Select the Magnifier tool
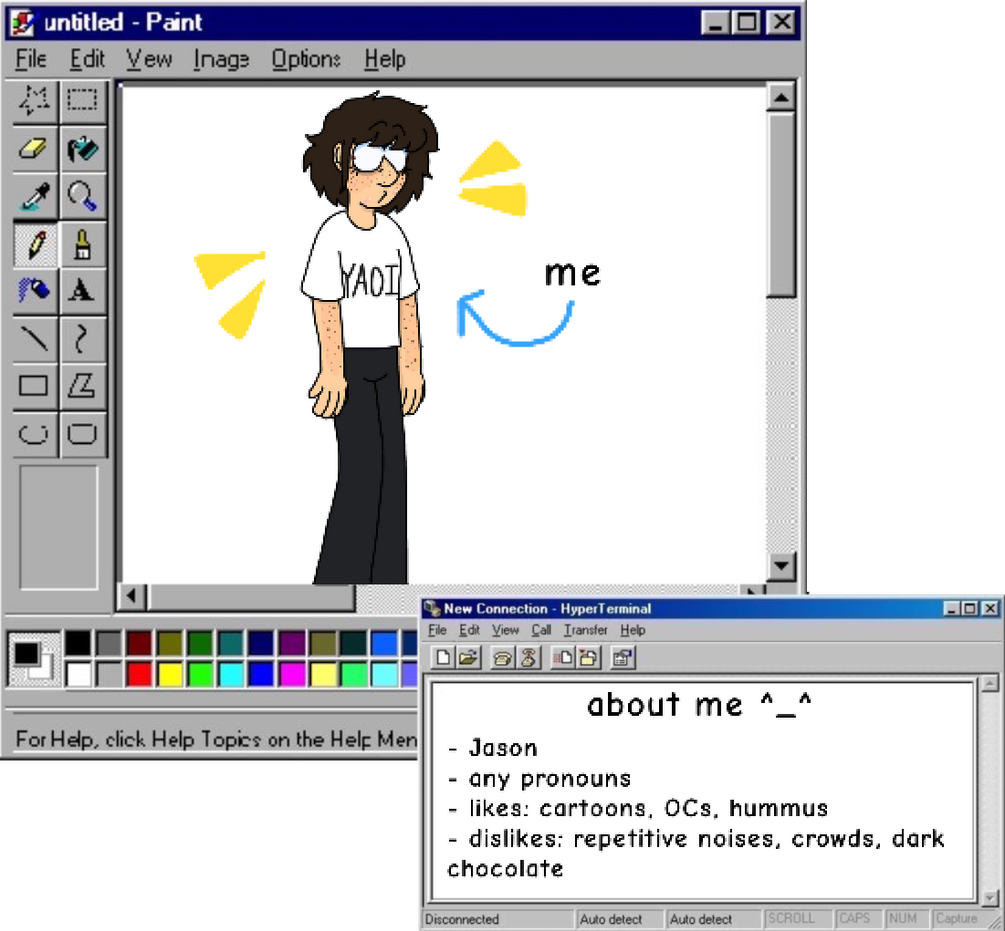The image size is (1005, 931). 82,196
